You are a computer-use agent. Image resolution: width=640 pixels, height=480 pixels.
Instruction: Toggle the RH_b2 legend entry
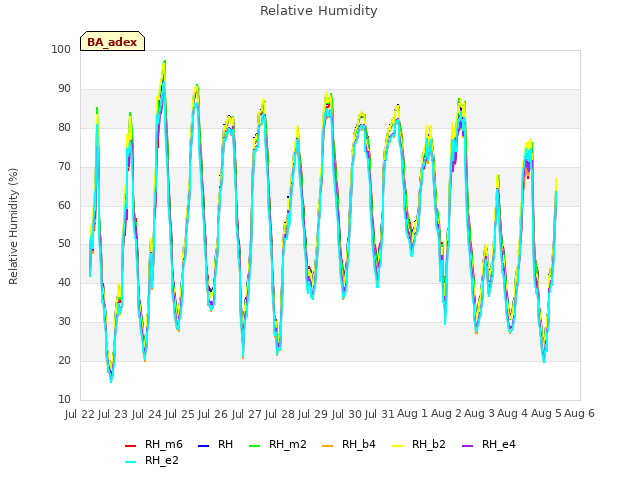pyautogui.click(x=419, y=444)
